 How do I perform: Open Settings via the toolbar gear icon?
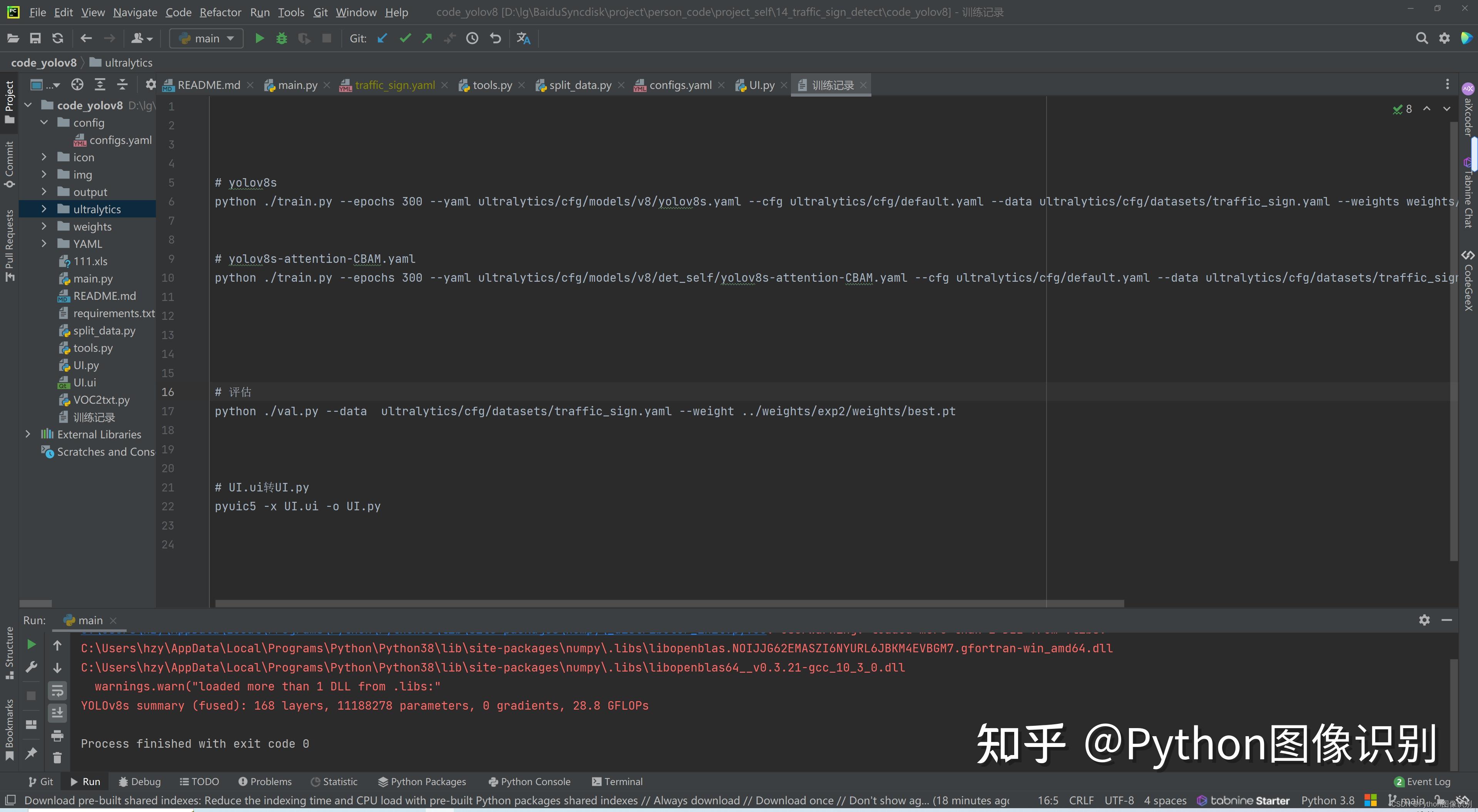[1445, 38]
